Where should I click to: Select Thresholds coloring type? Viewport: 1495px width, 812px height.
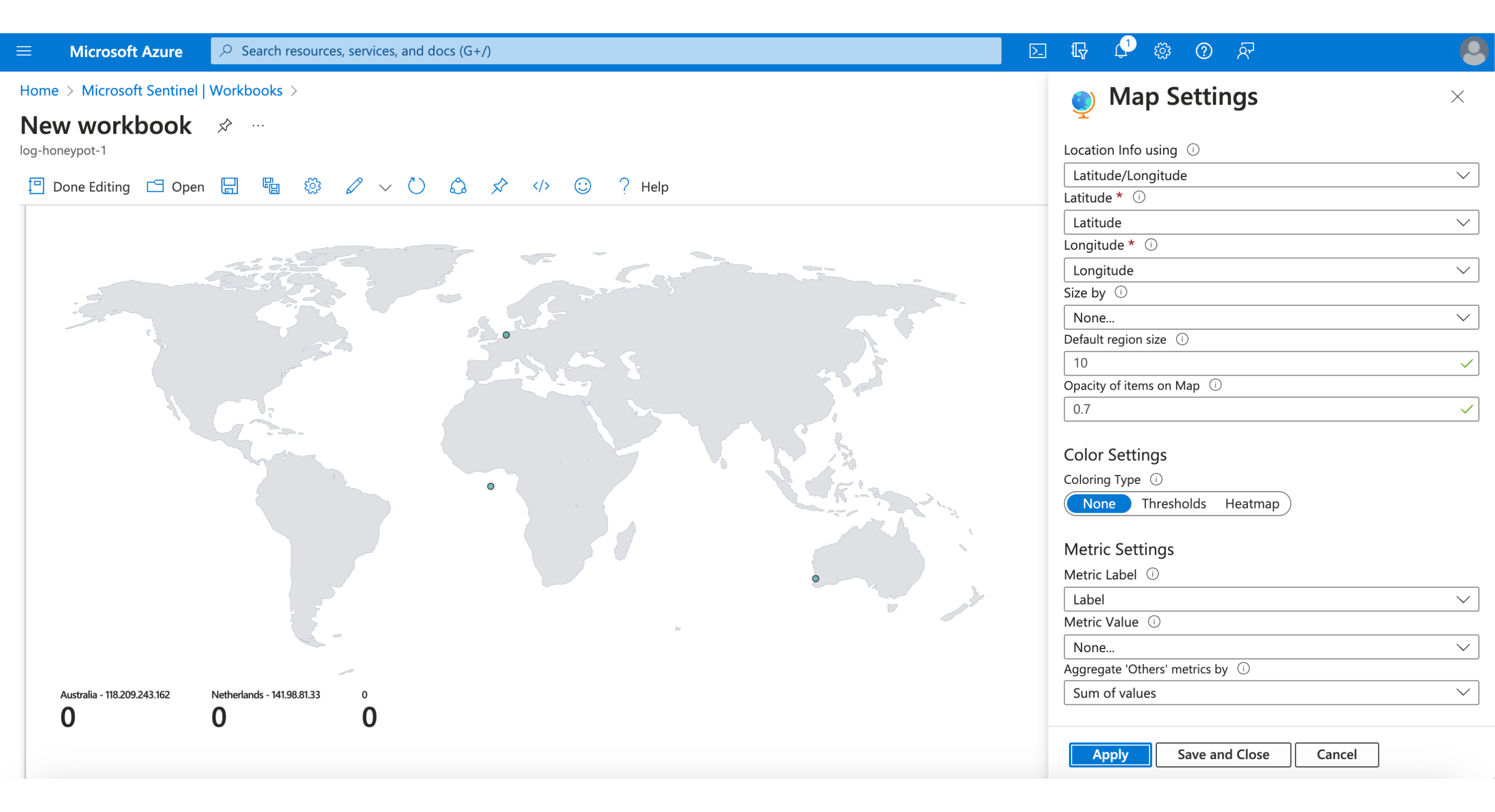(x=1173, y=503)
